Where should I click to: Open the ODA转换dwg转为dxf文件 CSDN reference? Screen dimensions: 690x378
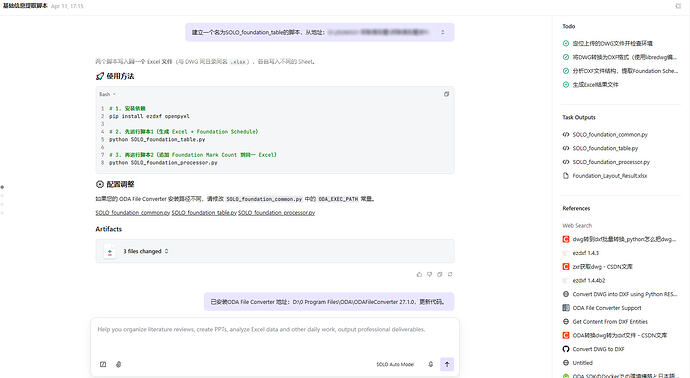coord(620,335)
